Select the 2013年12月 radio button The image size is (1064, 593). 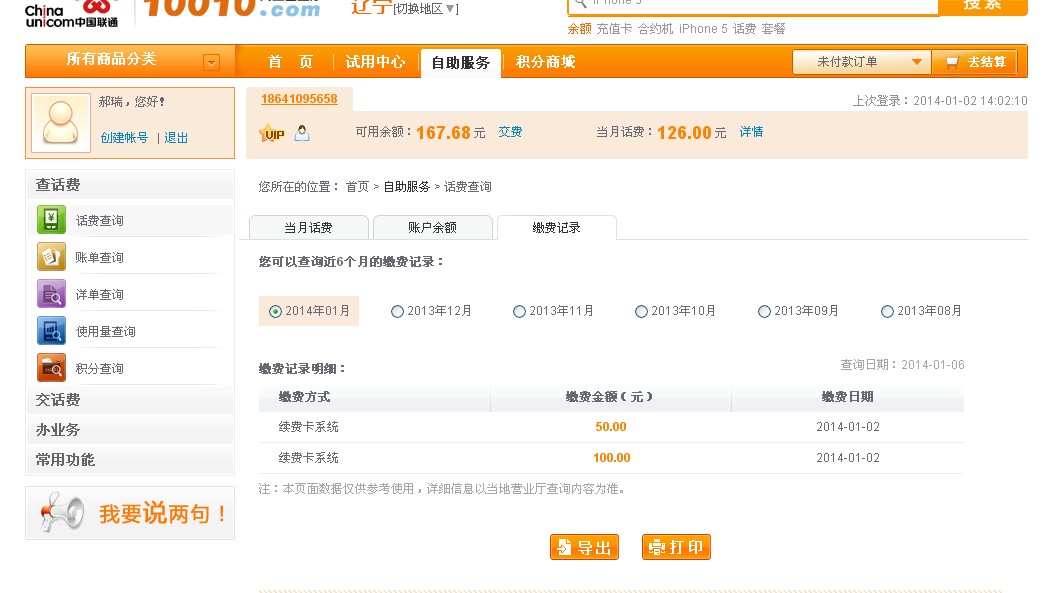[397, 311]
